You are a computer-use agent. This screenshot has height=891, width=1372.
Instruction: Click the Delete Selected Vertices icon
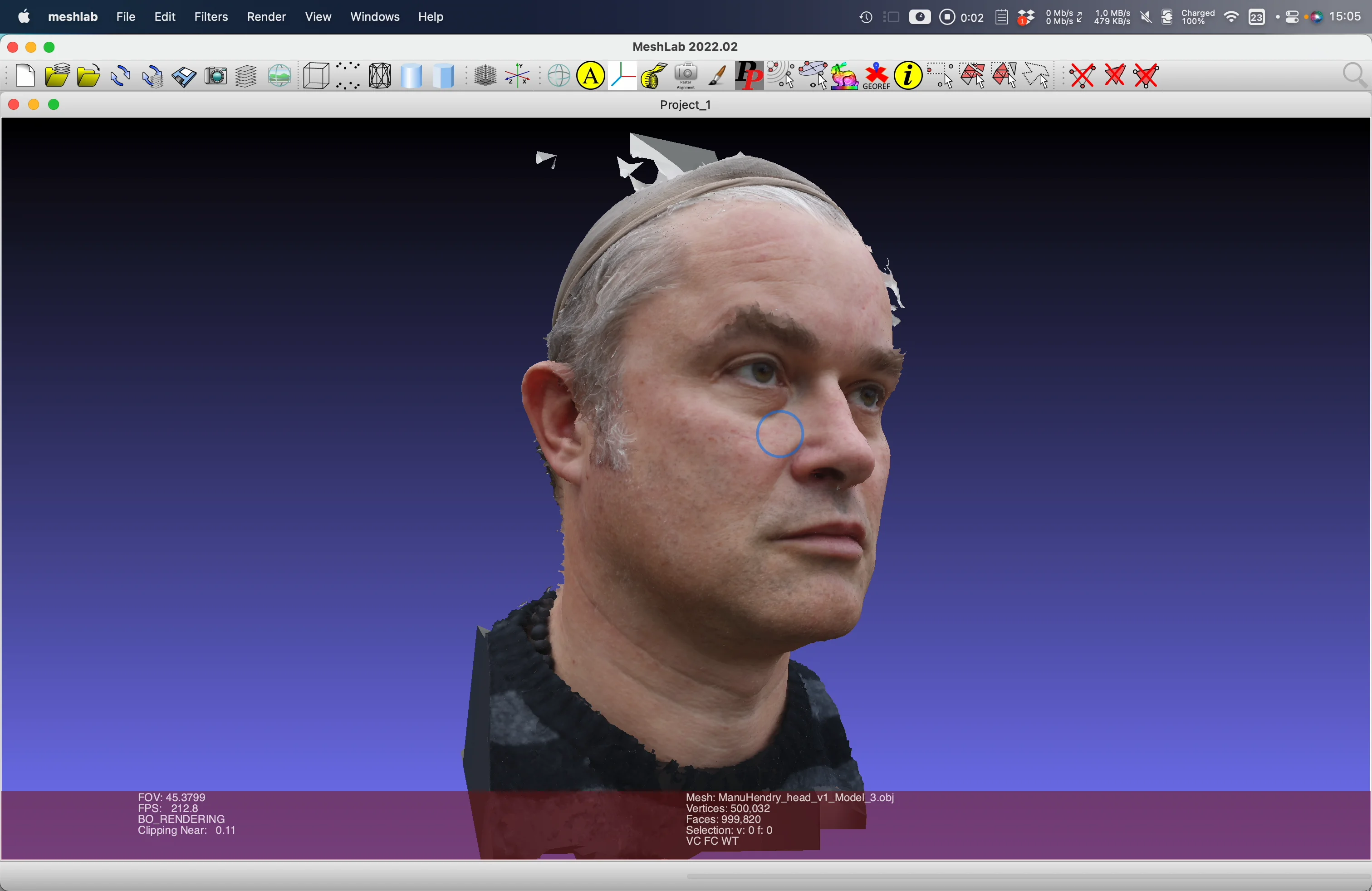click(x=1082, y=76)
